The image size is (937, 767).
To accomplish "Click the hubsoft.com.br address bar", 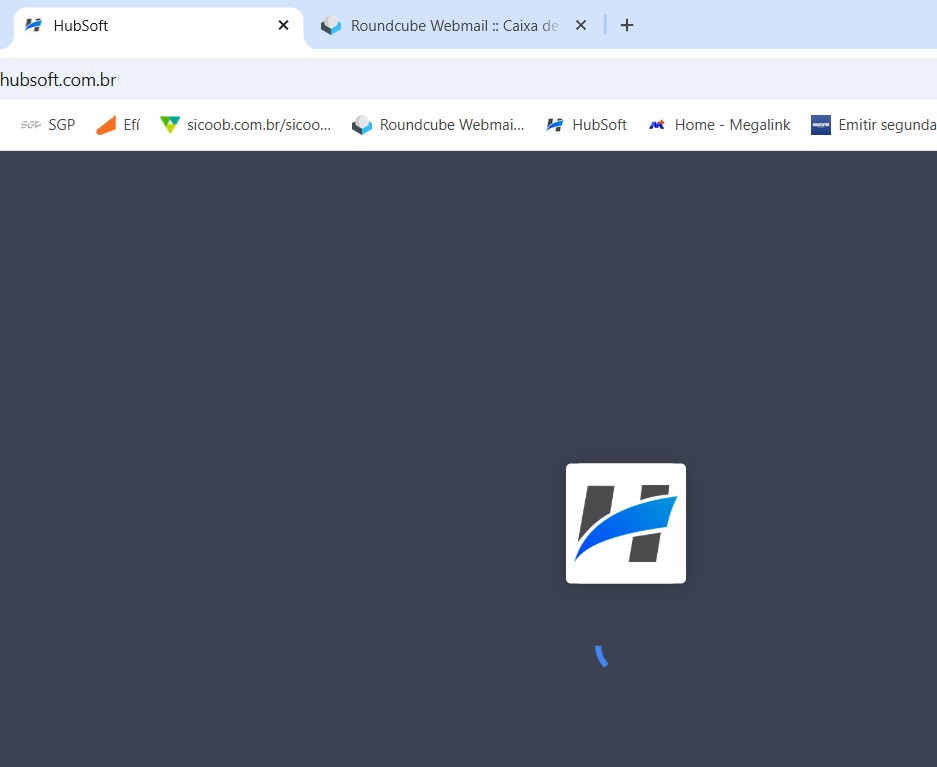I will pyautogui.click(x=468, y=79).
